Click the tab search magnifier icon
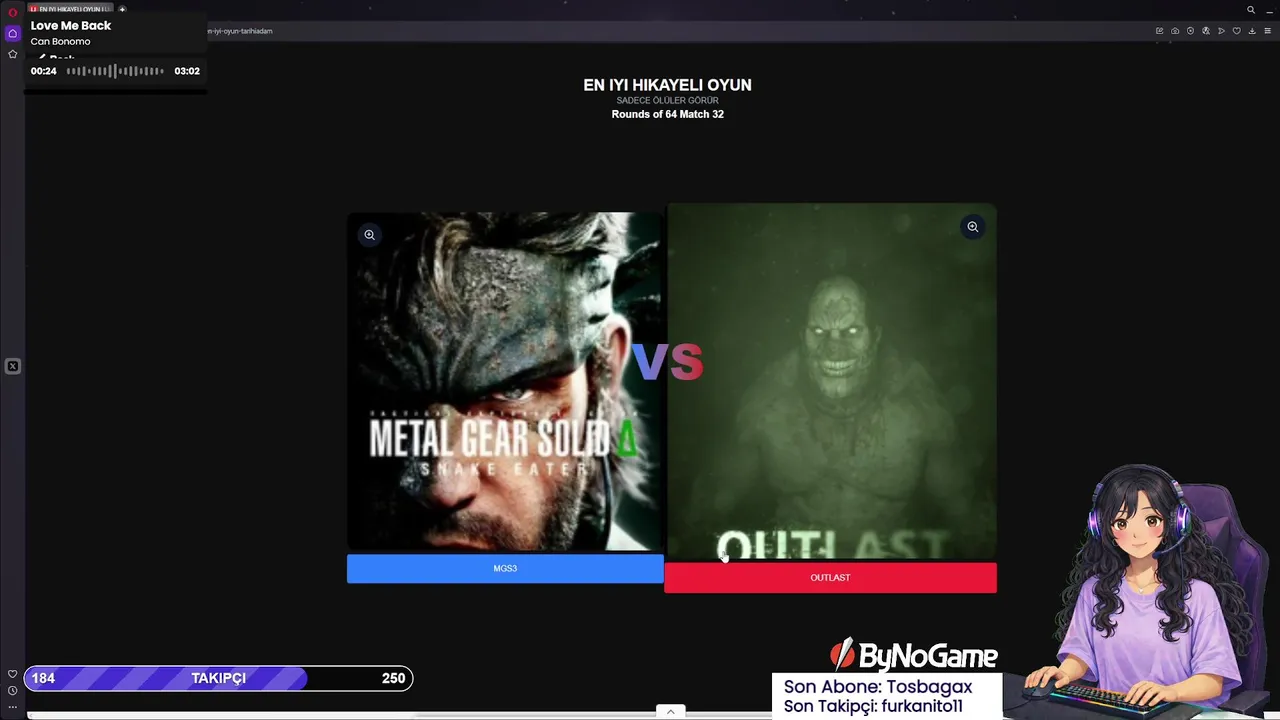 1251,10
